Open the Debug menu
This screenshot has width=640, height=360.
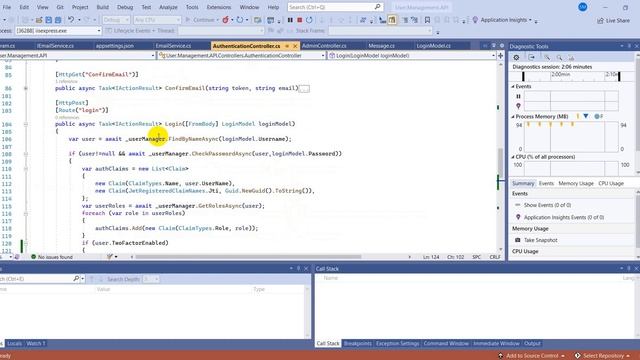[125, 7]
